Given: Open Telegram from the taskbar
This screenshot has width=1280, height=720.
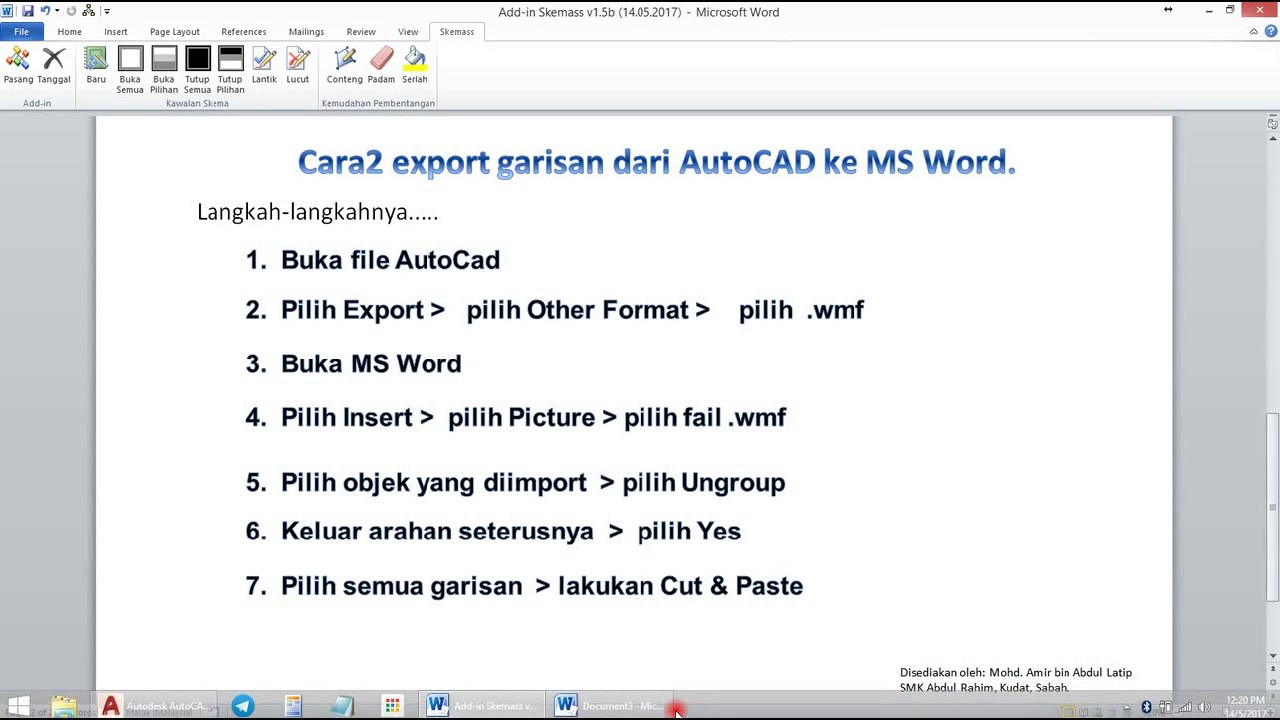Looking at the screenshot, I should (x=243, y=707).
